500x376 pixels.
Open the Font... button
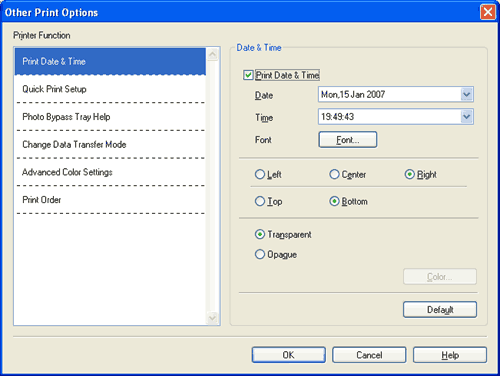coord(348,140)
